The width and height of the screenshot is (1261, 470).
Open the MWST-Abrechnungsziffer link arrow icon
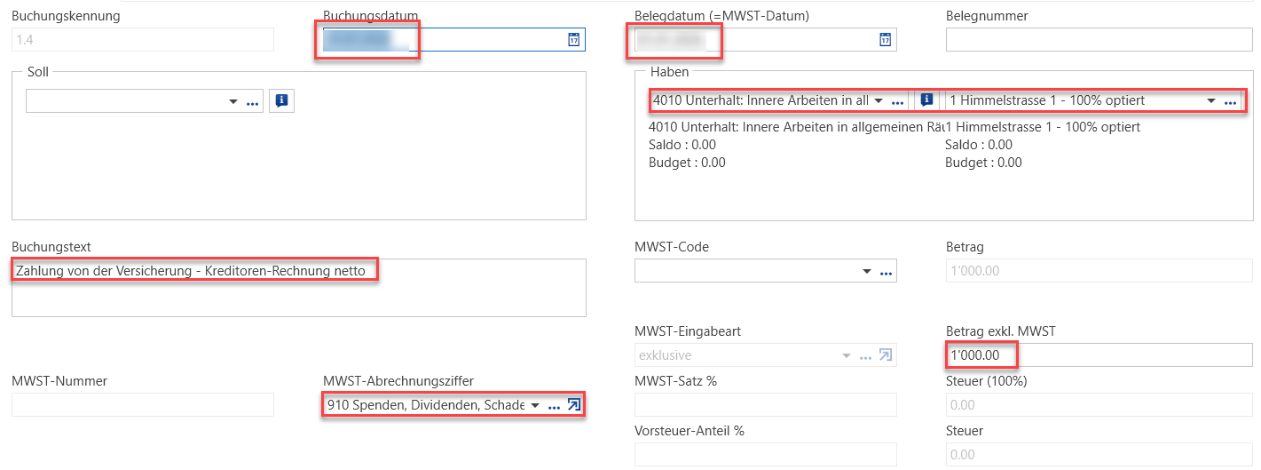tap(574, 405)
